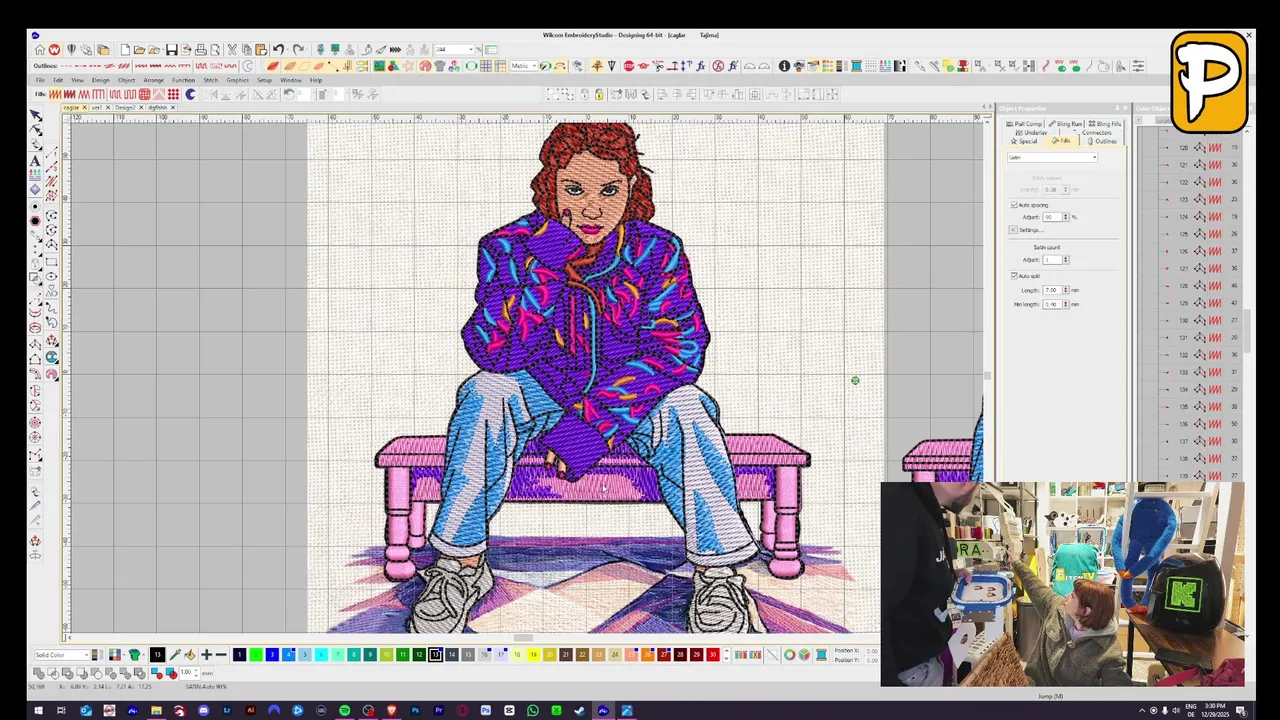Open the File menu
1280x720 pixels.
click(x=40, y=80)
